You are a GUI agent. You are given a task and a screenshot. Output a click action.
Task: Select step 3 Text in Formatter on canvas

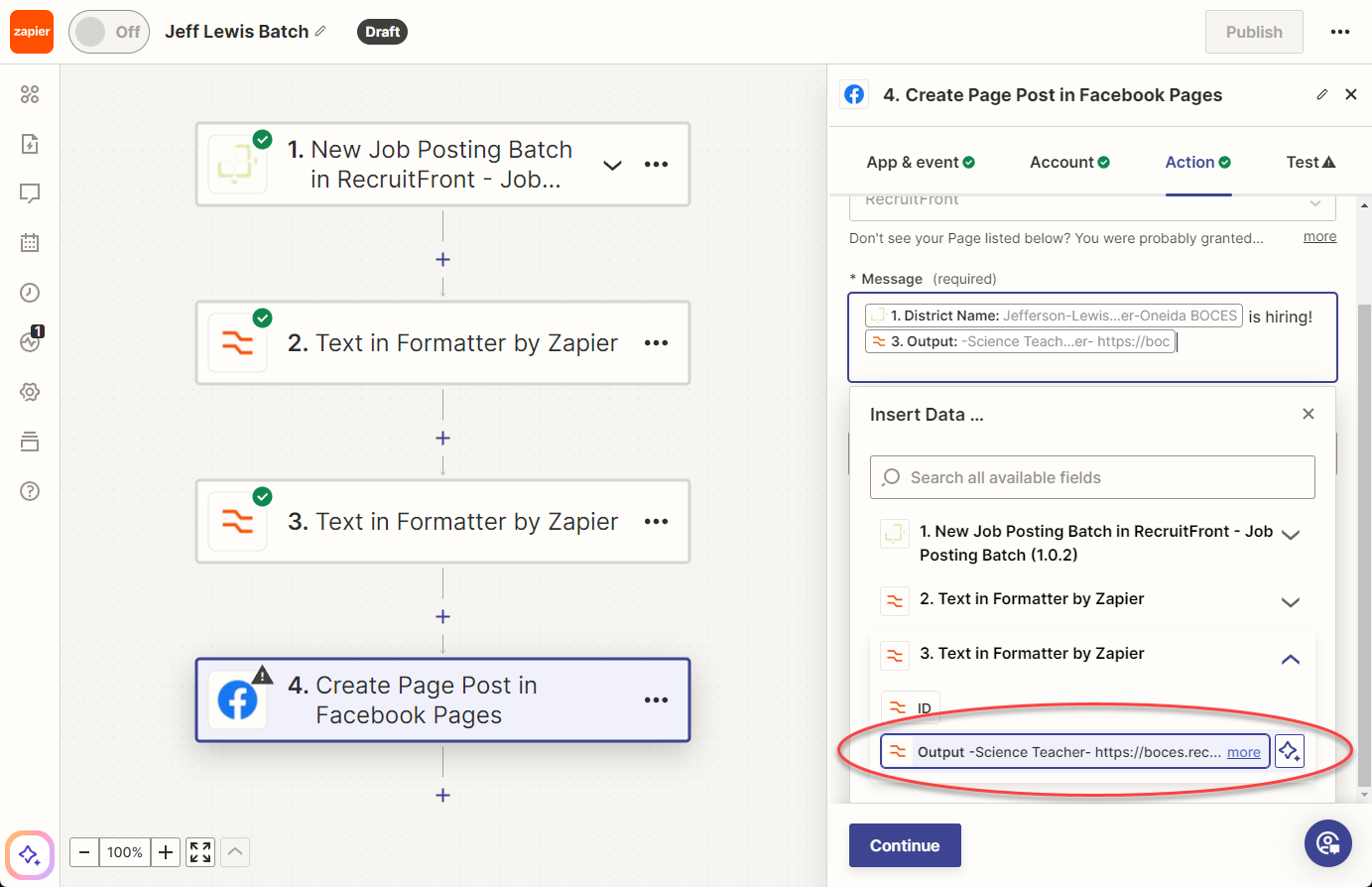[x=442, y=522]
